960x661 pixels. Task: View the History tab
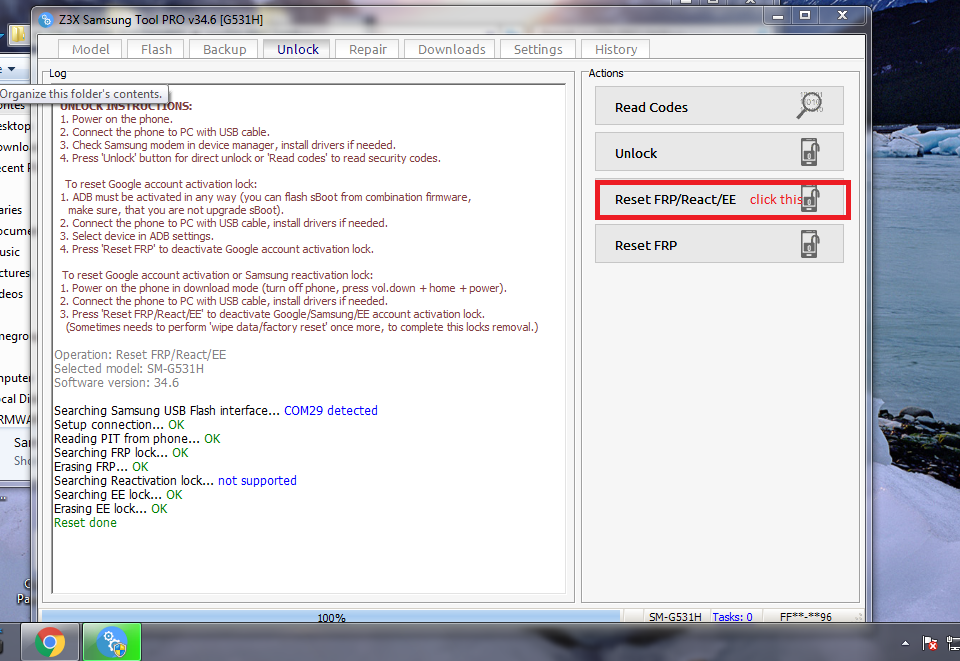(x=615, y=50)
